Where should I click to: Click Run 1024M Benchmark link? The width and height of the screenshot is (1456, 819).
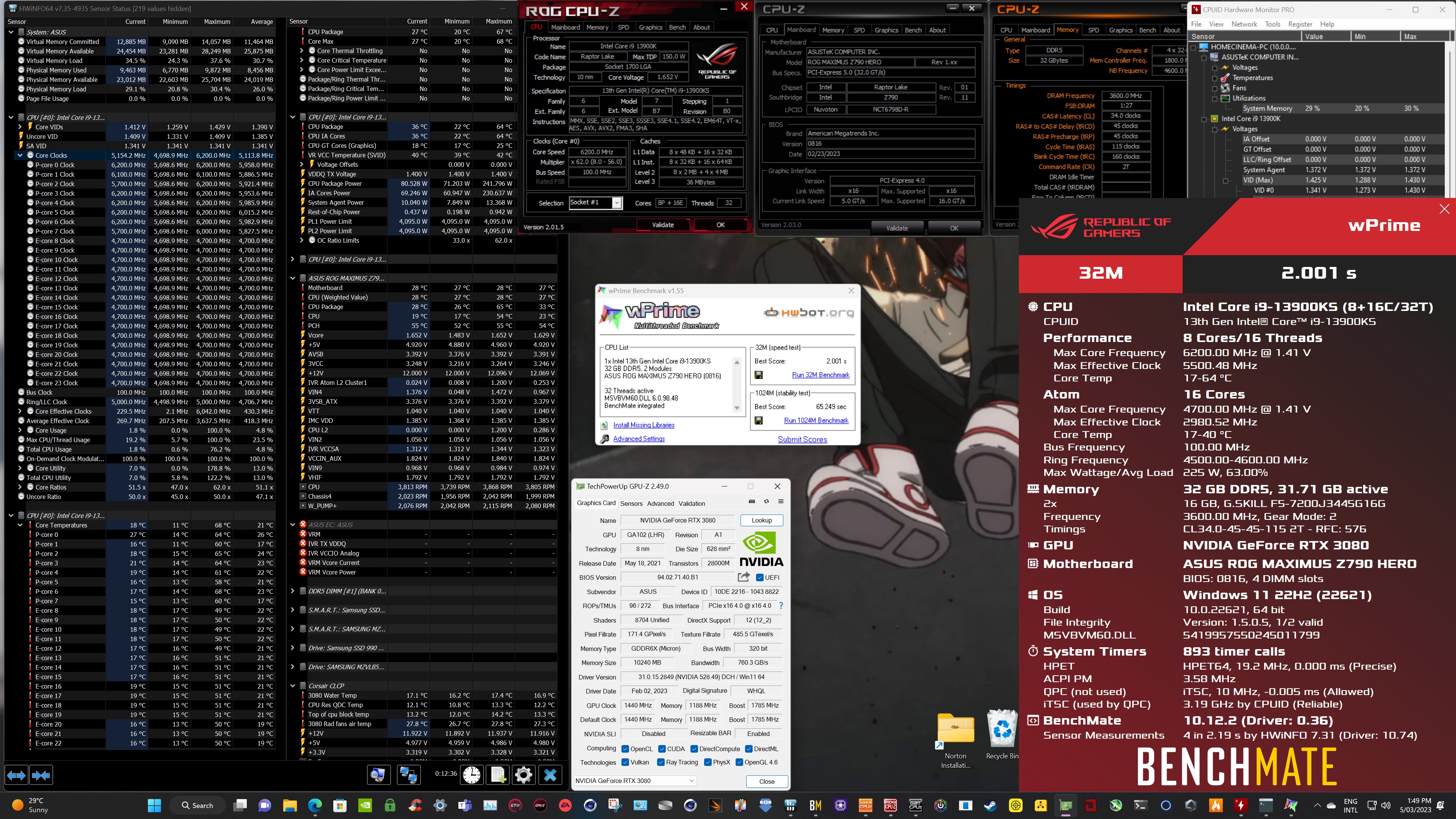[x=816, y=420]
